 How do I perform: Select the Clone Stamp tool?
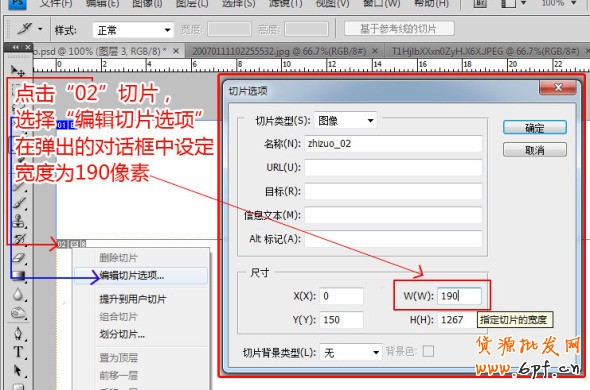tap(19, 220)
